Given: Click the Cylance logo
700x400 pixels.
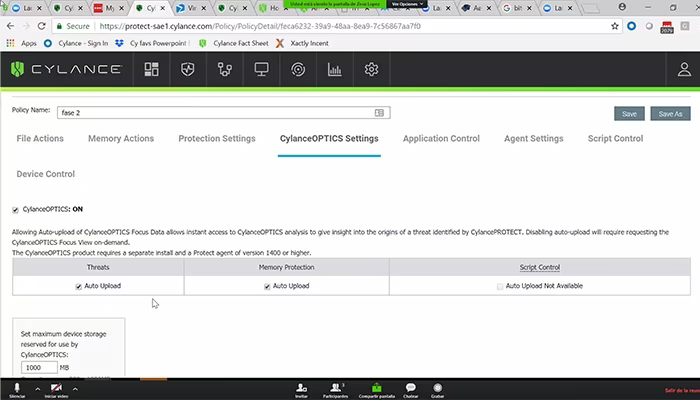Looking at the screenshot, I should (x=66, y=69).
